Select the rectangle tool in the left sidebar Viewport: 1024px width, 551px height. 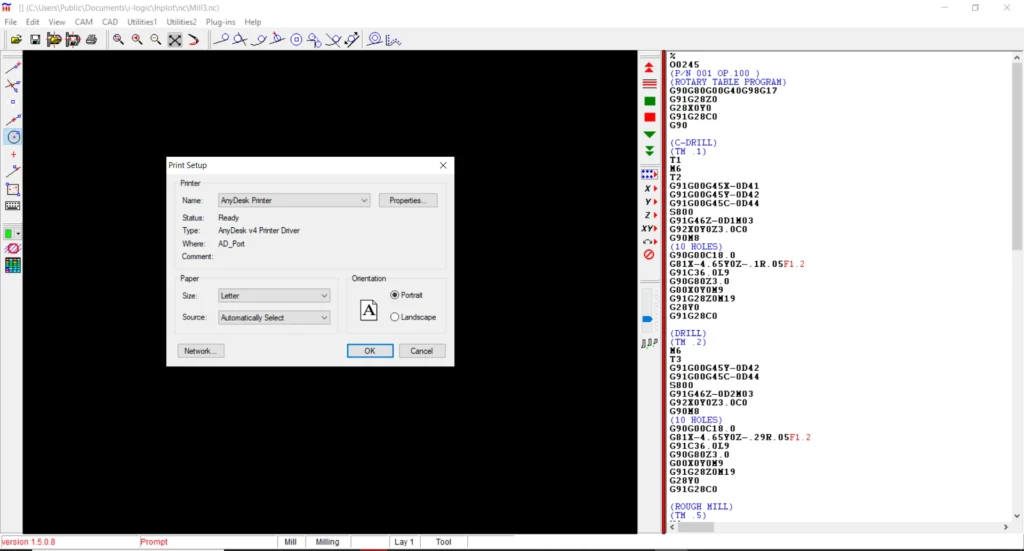[x=13, y=189]
